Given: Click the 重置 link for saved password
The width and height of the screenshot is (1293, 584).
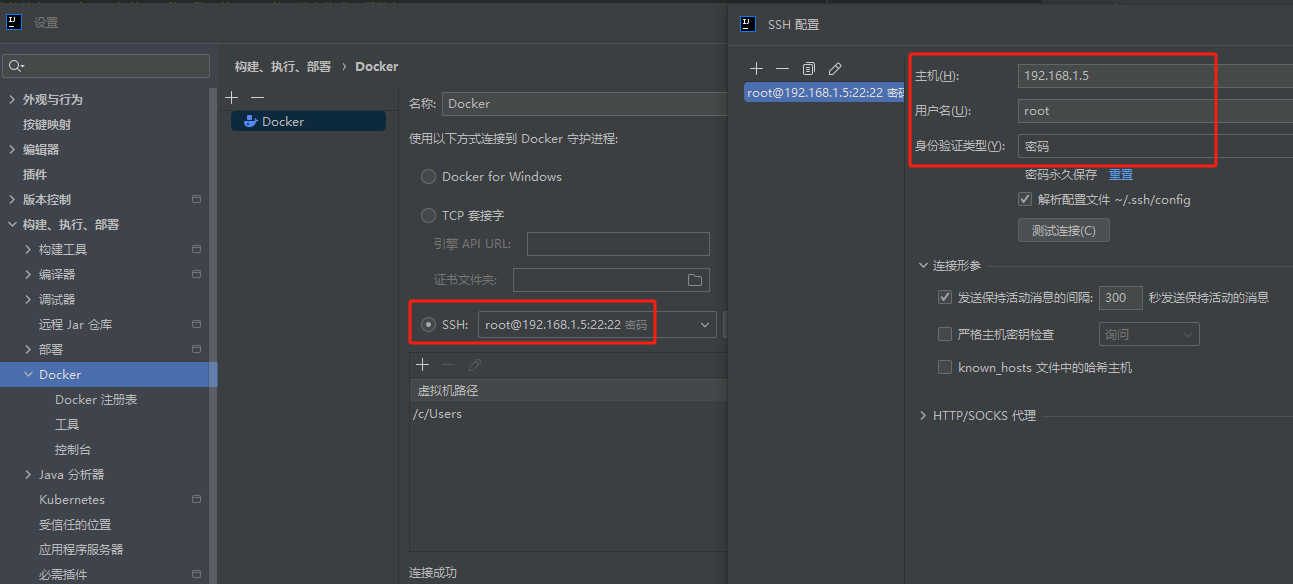Looking at the screenshot, I should [1120, 174].
